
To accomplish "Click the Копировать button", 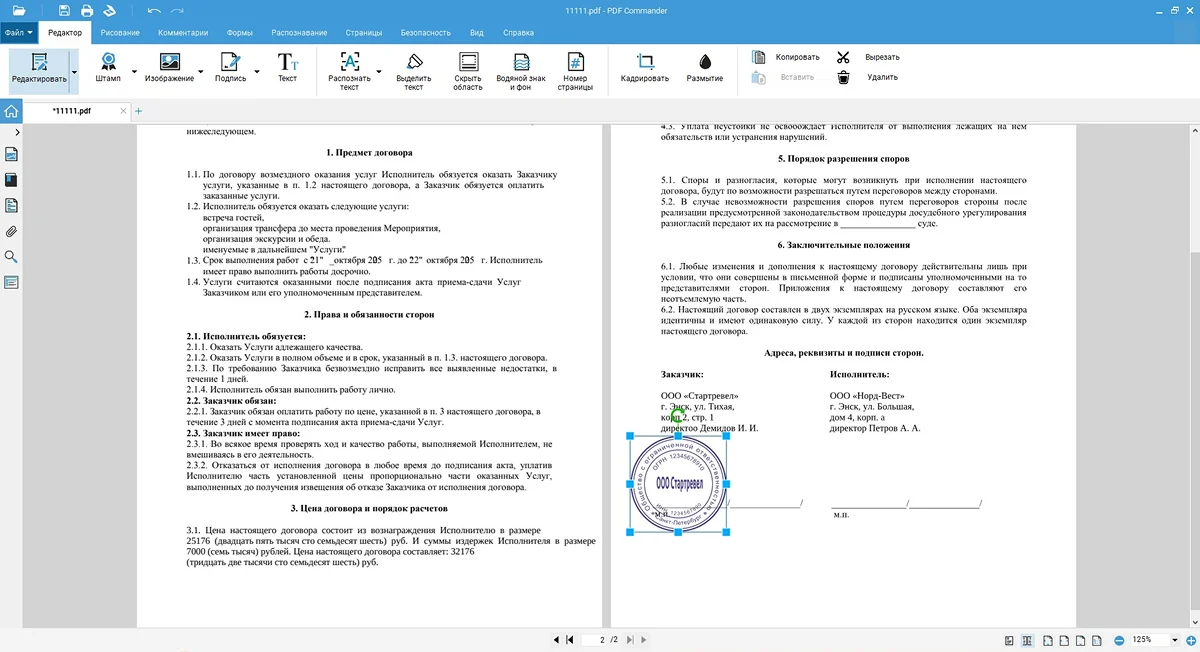I will pos(786,57).
